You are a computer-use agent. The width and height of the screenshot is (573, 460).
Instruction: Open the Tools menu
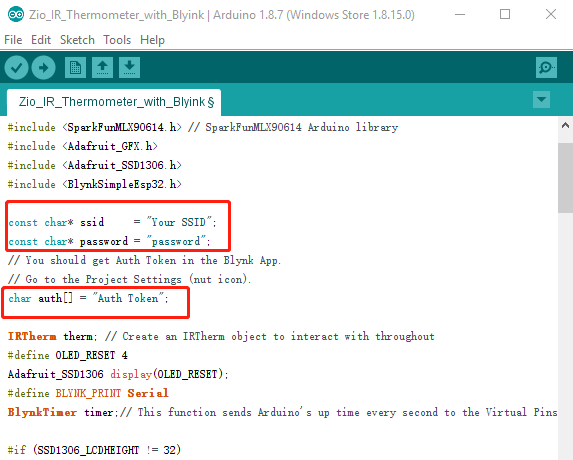pyautogui.click(x=117, y=39)
